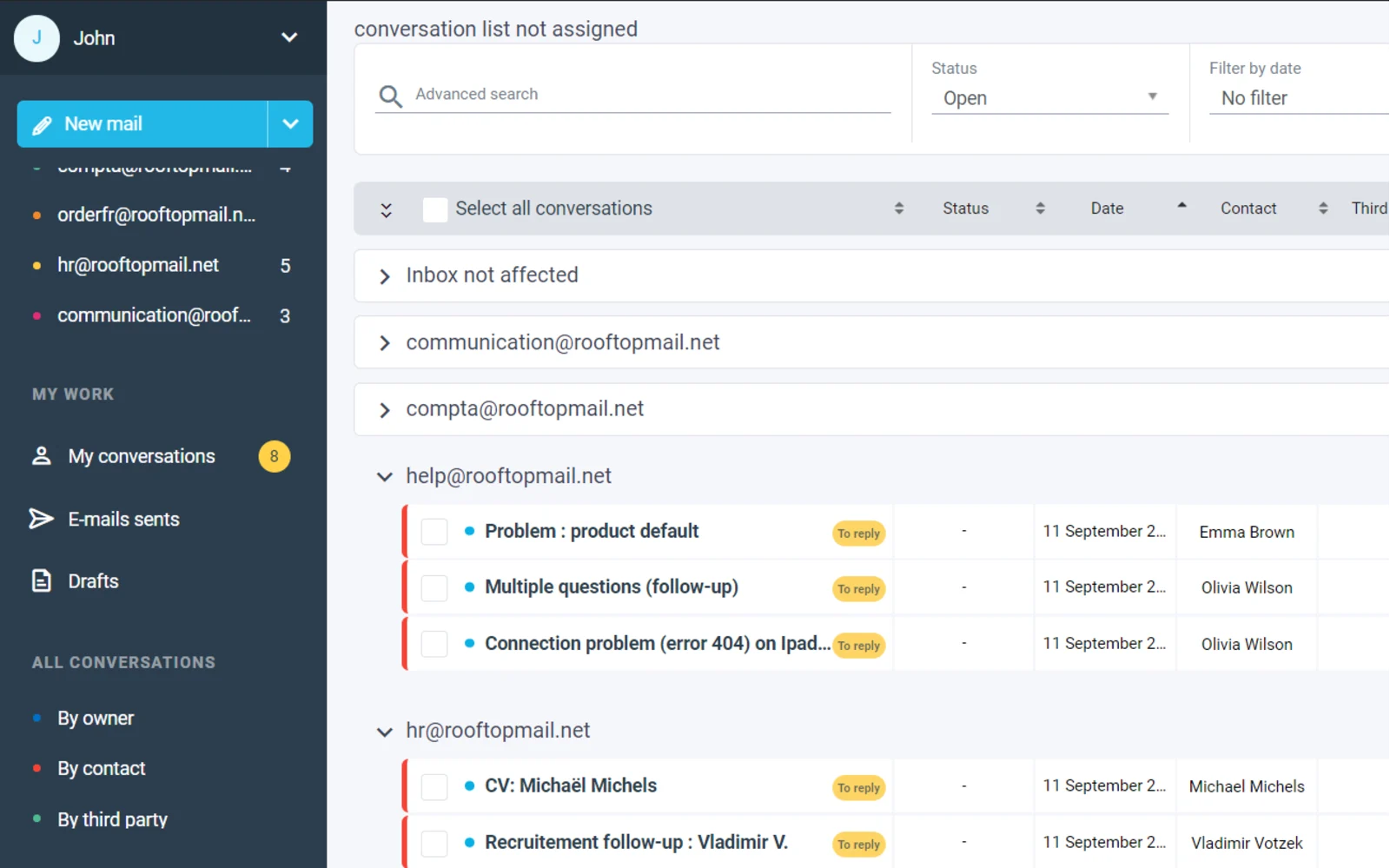Click the search magnifier icon

(389, 96)
